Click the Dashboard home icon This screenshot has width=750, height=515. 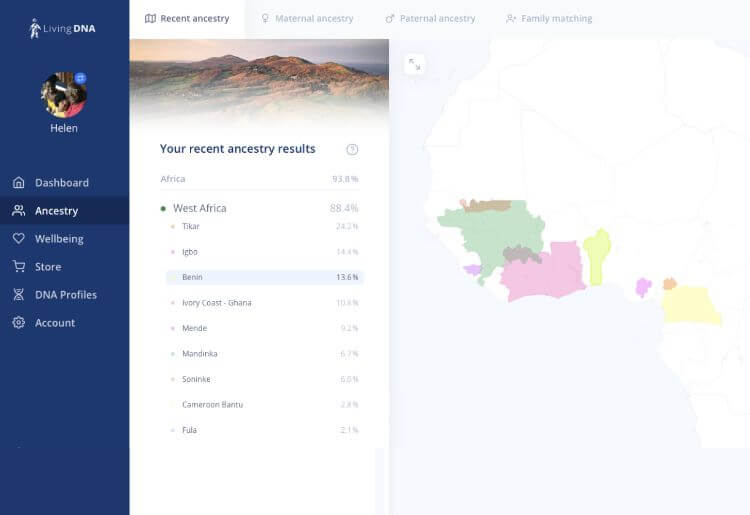(x=19, y=182)
